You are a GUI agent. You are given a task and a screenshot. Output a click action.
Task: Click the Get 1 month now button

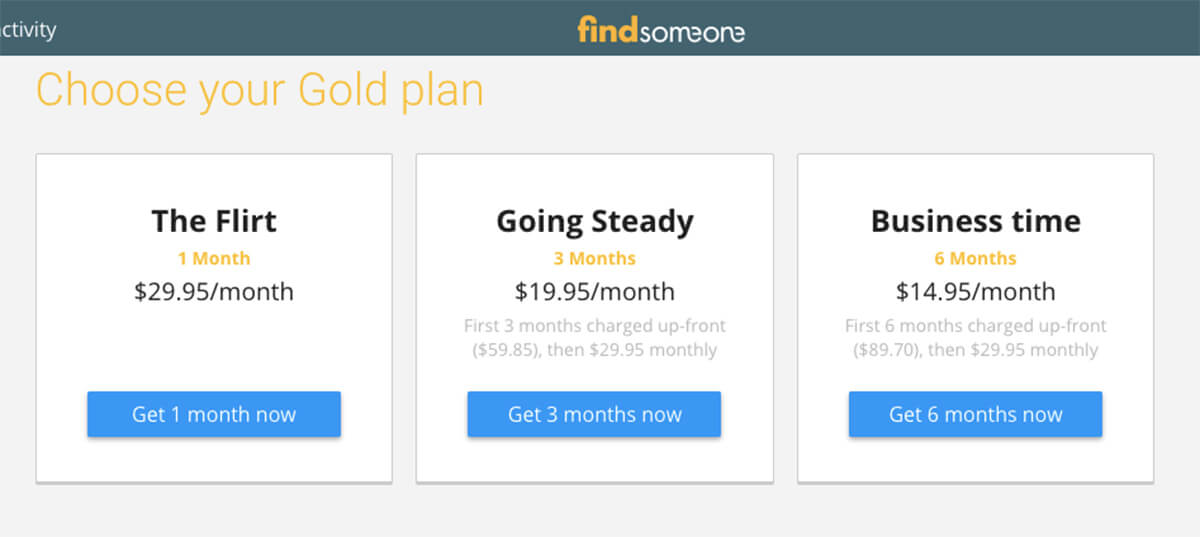pyautogui.click(x=214, y=414)
